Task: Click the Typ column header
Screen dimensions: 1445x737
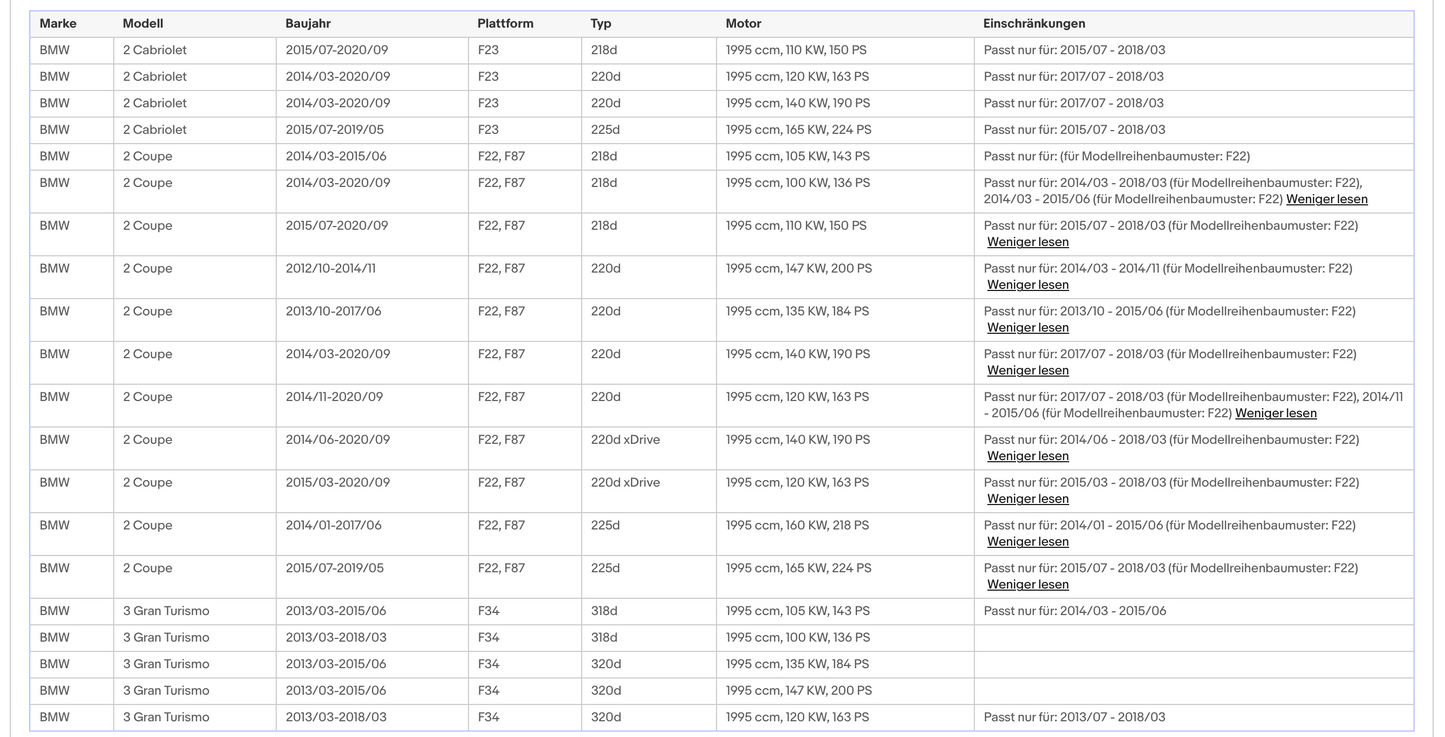Action: (601, 23)
